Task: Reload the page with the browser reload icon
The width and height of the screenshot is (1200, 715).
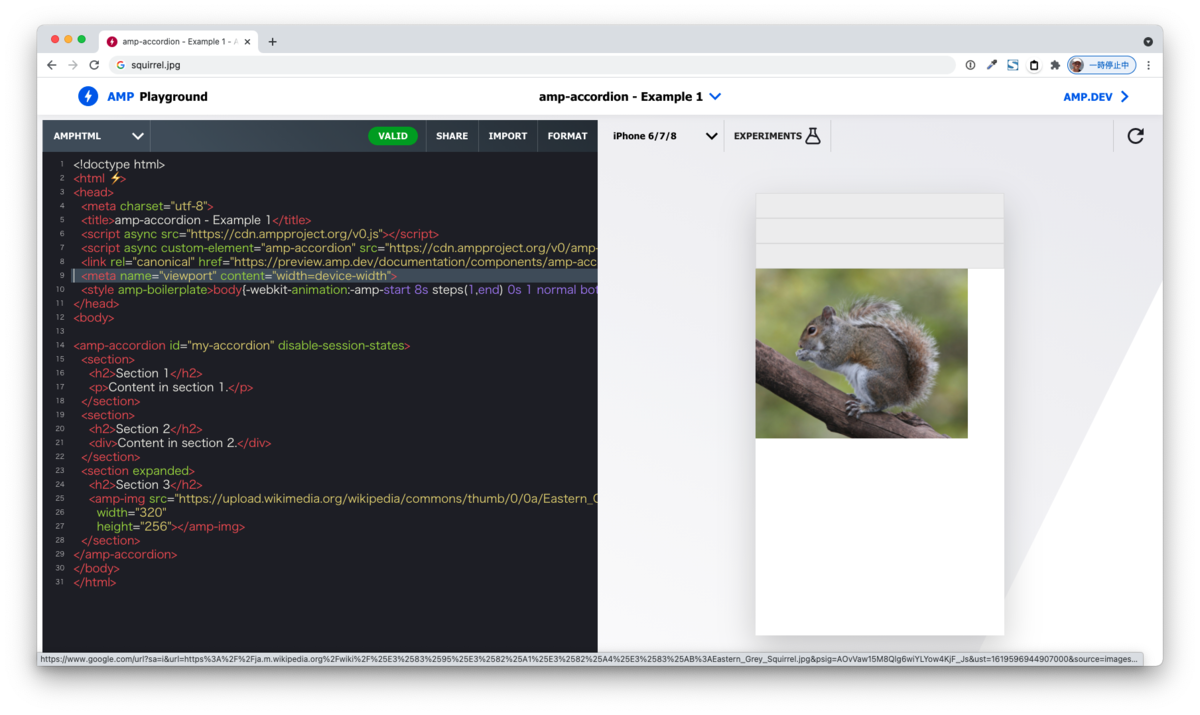Action: [94, 65]
